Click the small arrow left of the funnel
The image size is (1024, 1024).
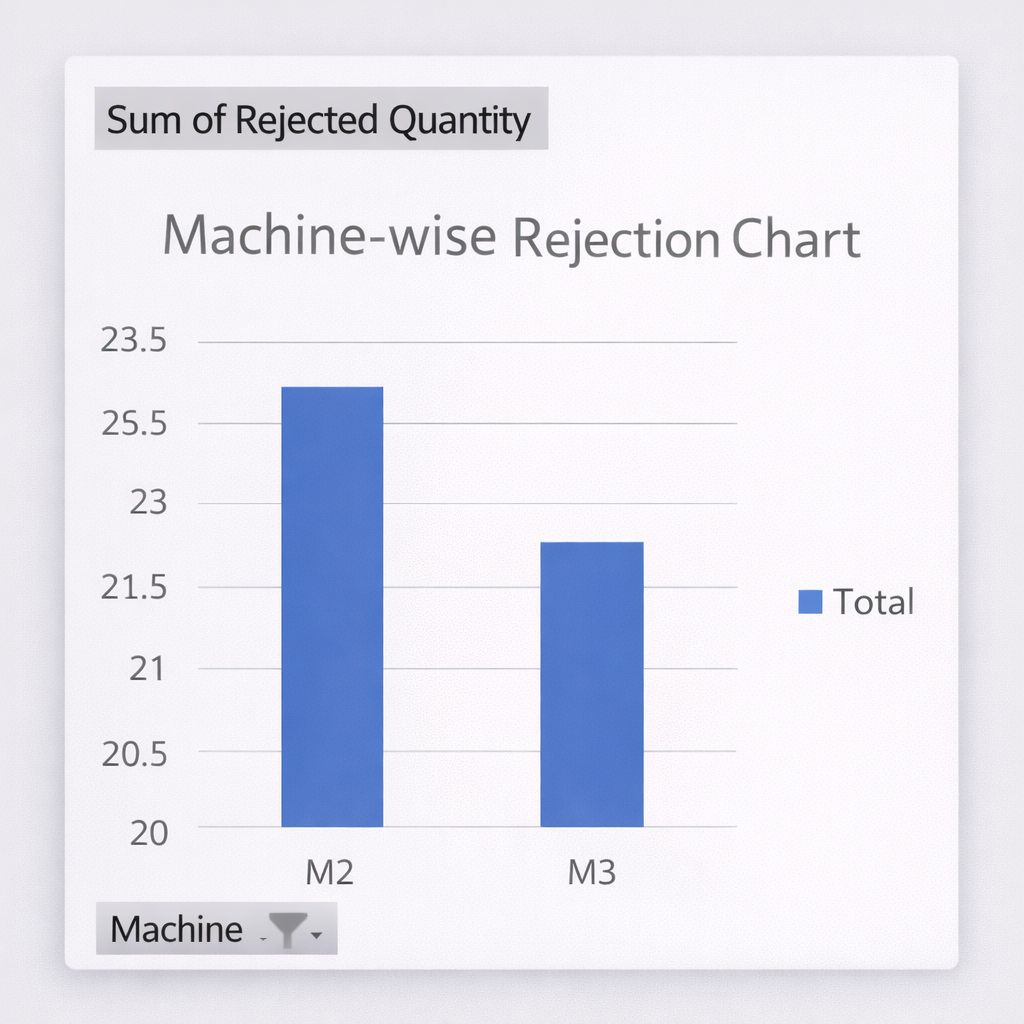[x=262, y=938]
